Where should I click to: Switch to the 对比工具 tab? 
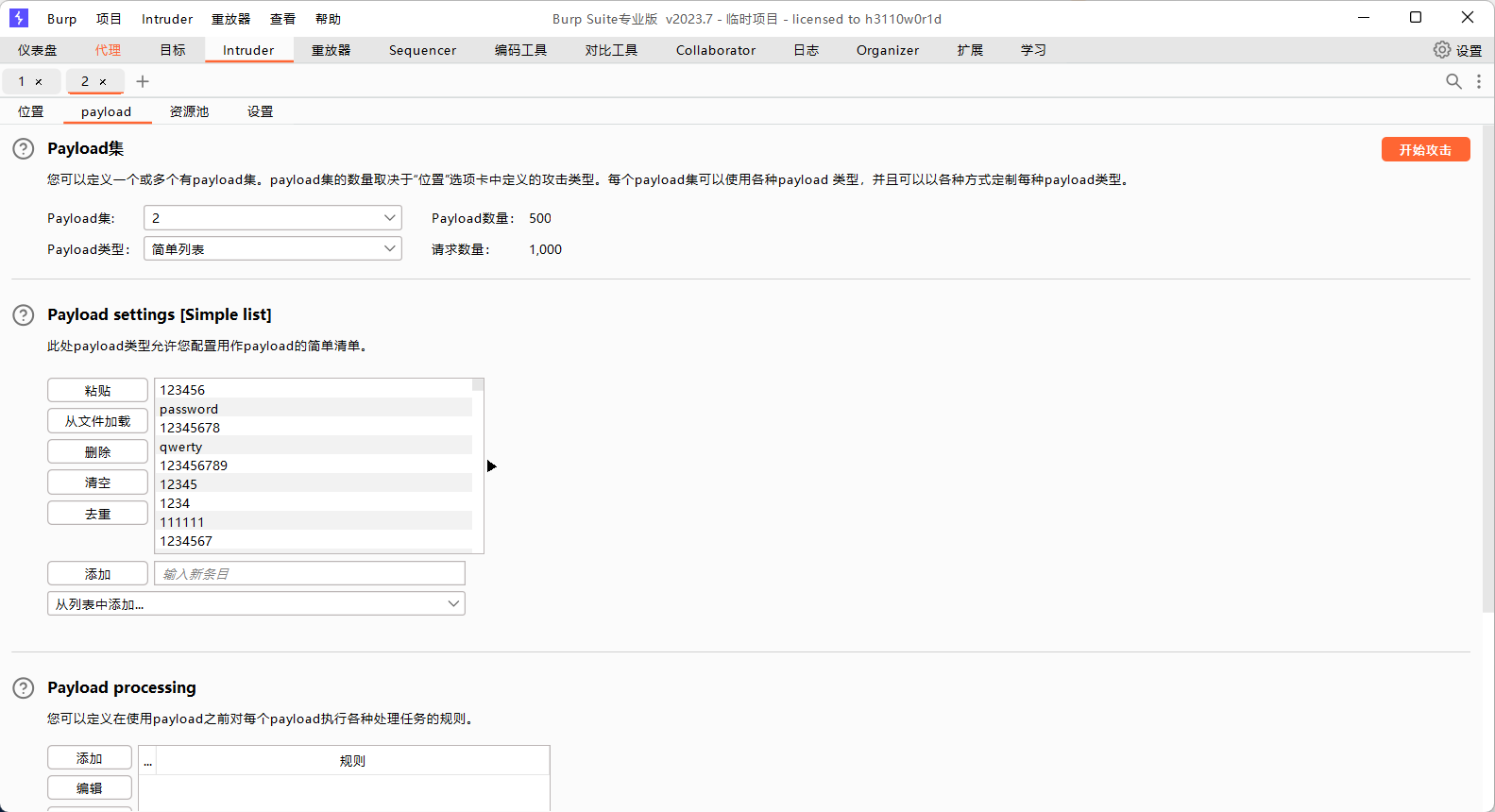pyautogui.click(x=611, y=50)
